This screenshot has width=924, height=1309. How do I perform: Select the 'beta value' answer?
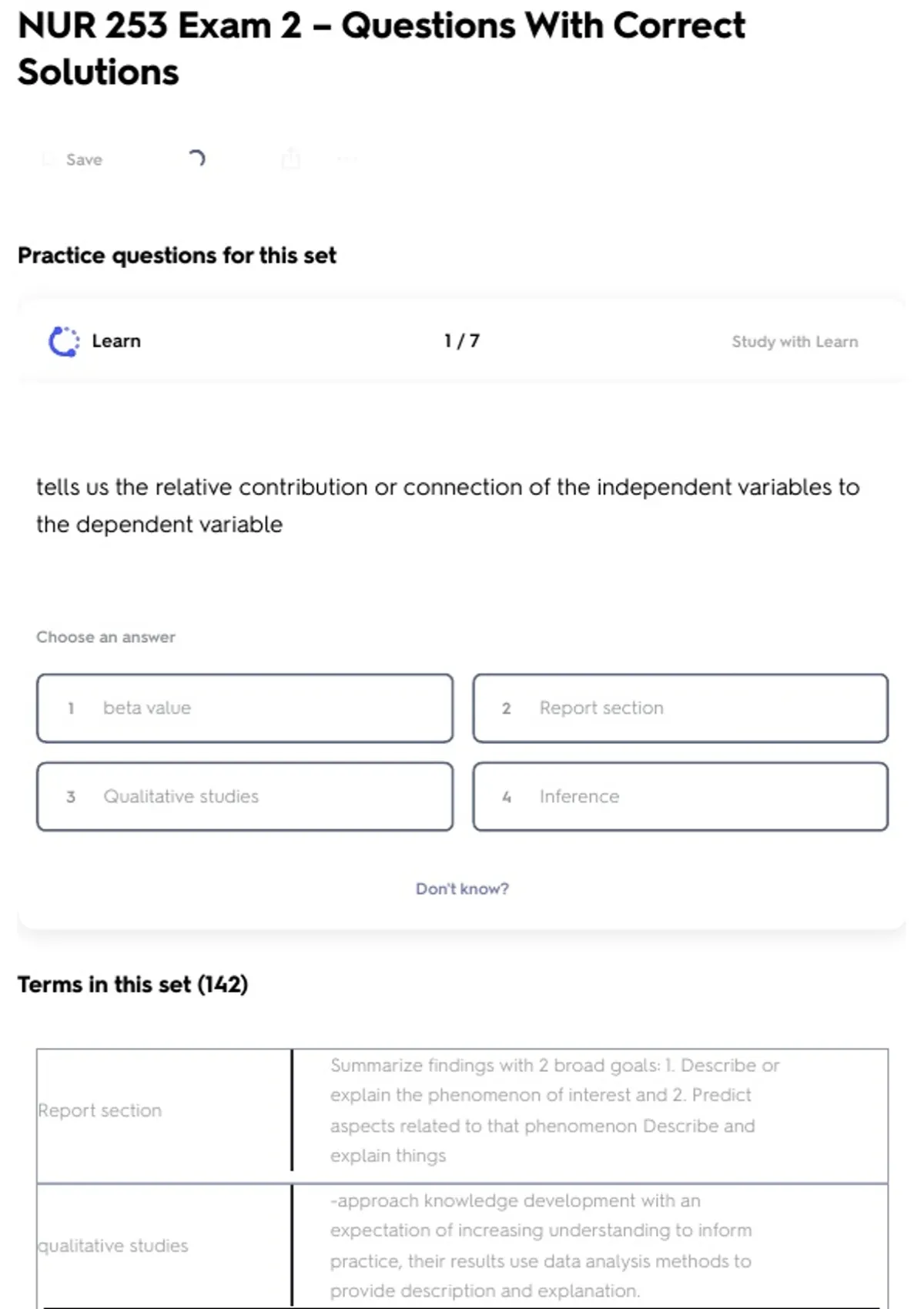coord(245,708)
